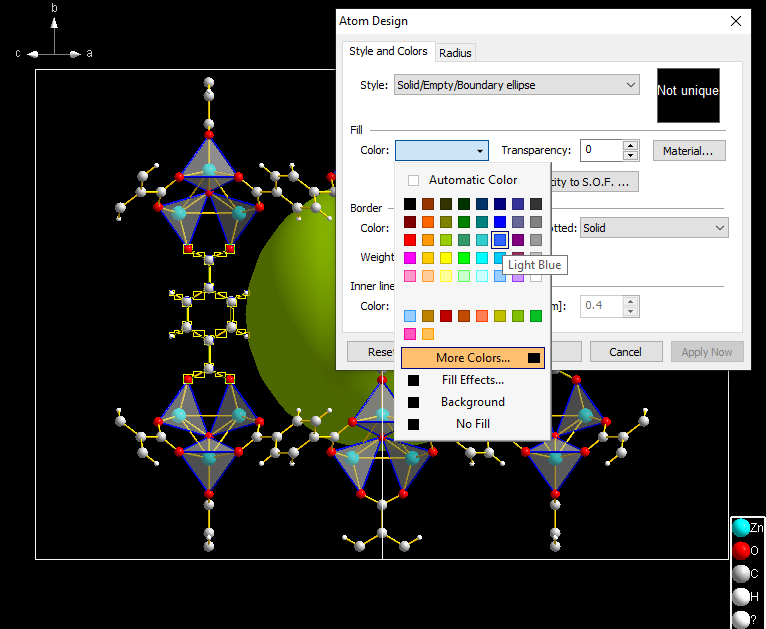Click the red O atom legend sphere

click(740, 550)
